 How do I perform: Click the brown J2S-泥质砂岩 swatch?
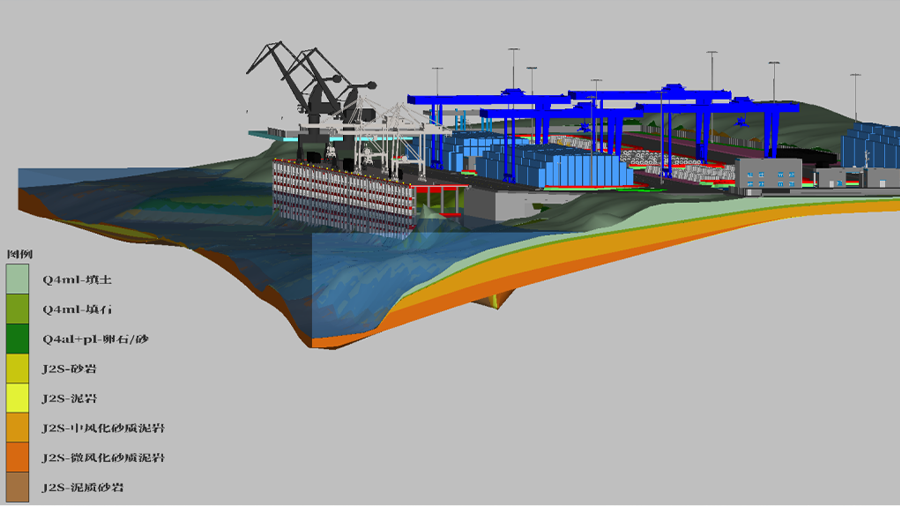18,487
